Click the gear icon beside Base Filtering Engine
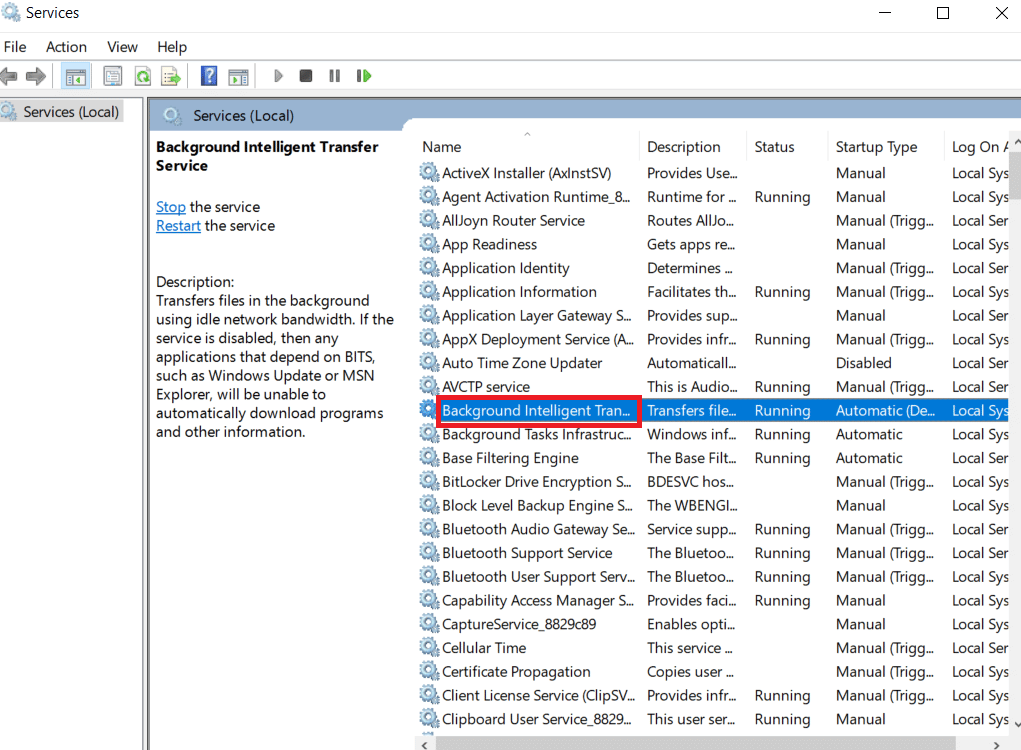This screenshot has height=750, width=1021. click(x=428, y=457)
